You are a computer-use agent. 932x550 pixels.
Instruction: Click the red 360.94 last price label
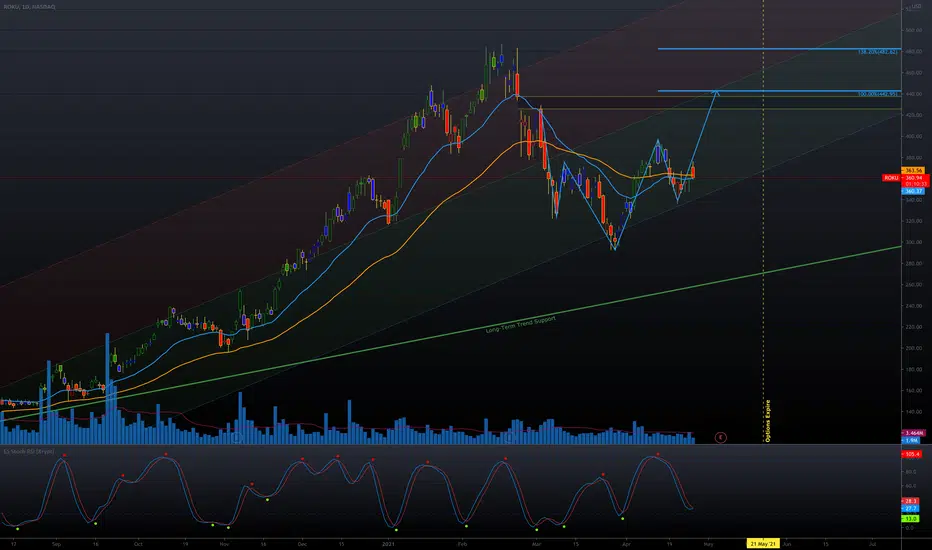click(x=914, y=178)
